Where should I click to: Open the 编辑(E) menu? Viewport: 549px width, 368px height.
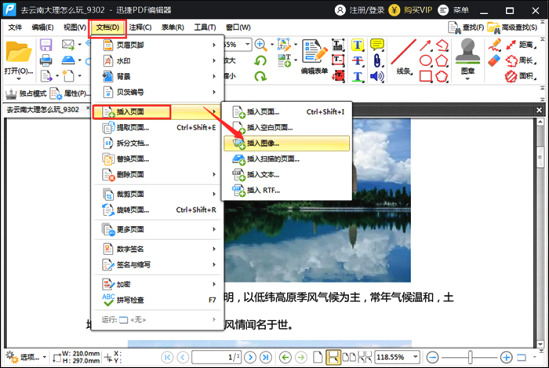pyautogui.click(x=42, y=27)
